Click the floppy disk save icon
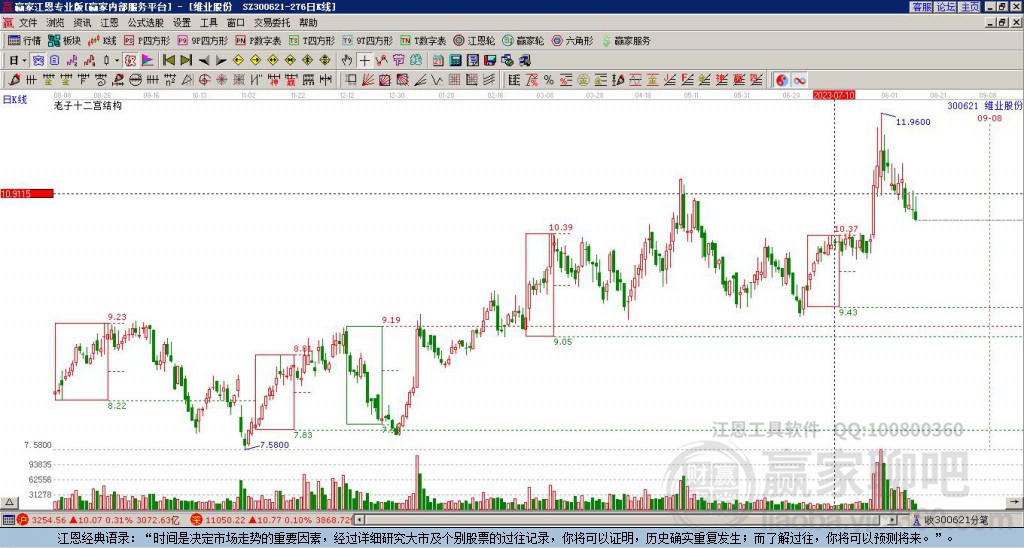The width and height of the screenshot is (1024, 548). [x=490, y=61]
